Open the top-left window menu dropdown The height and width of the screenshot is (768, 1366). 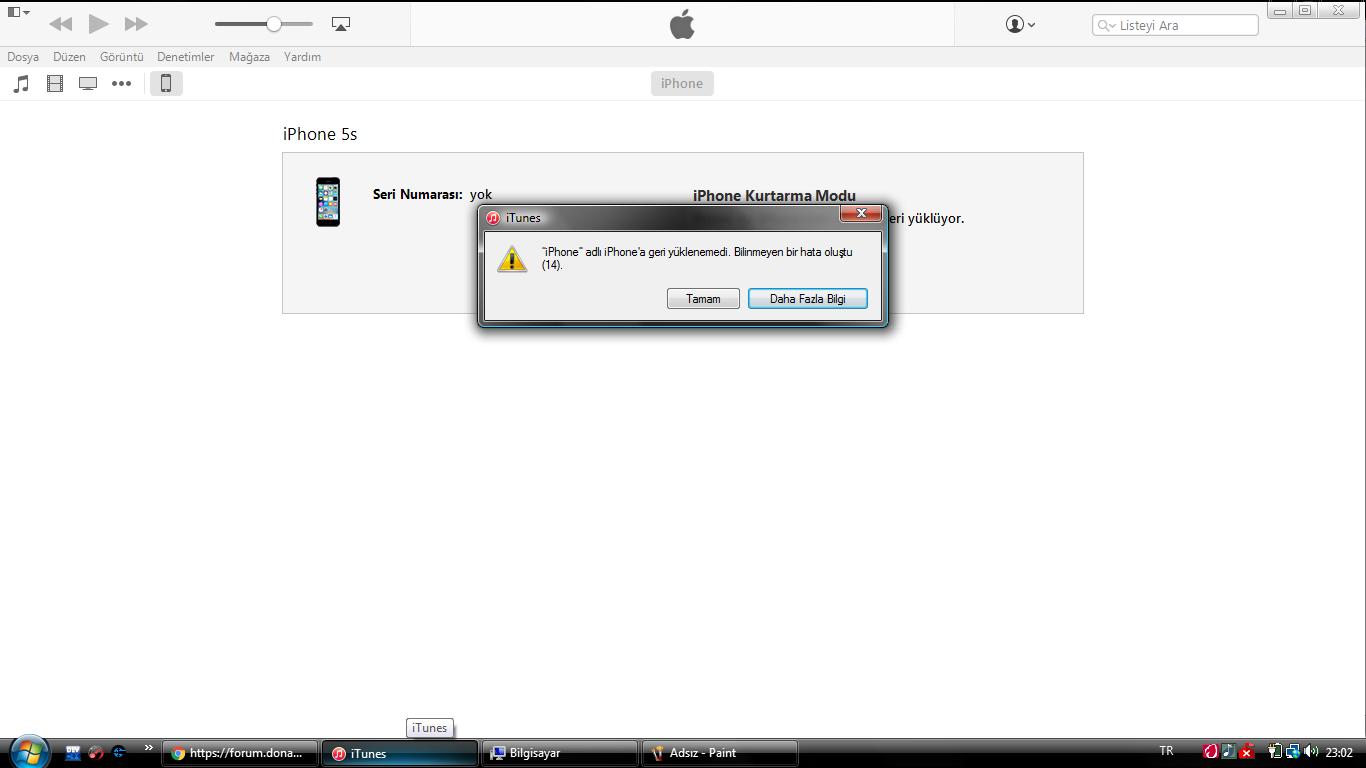pos(18,12)
